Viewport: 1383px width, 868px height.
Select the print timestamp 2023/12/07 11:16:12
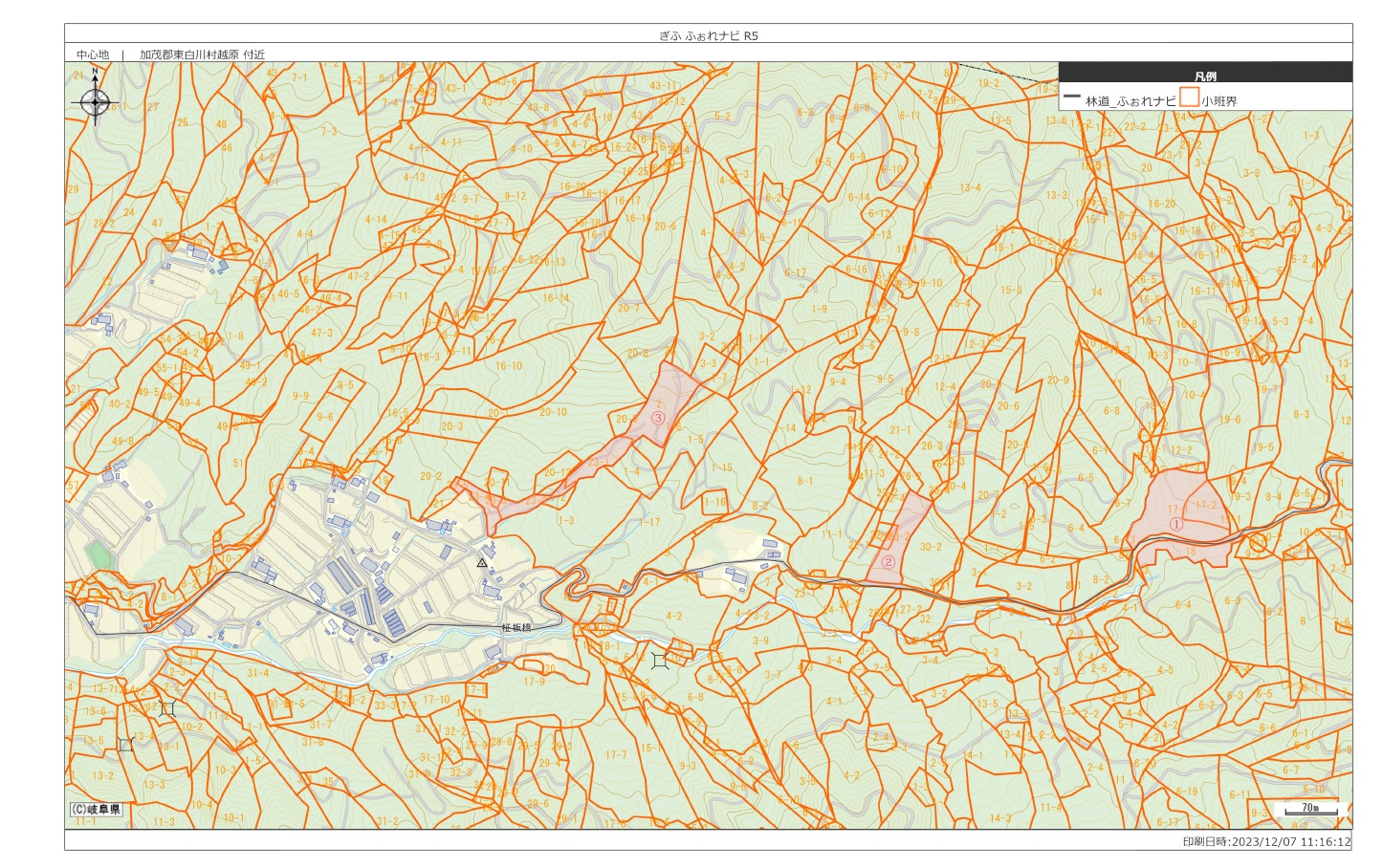click(1290, 841)
